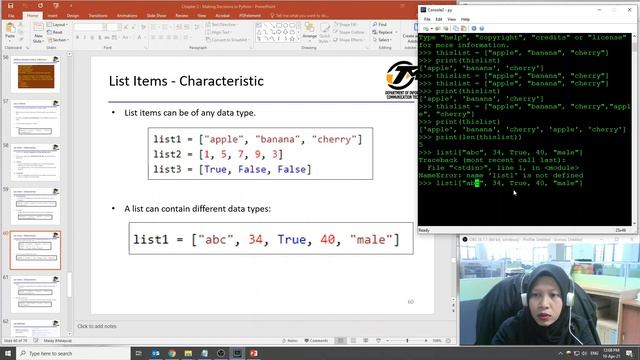The height and width of the screenshot is (360, 640).
Task: Open Help menu in Console2 window
Action: point(465,19)
